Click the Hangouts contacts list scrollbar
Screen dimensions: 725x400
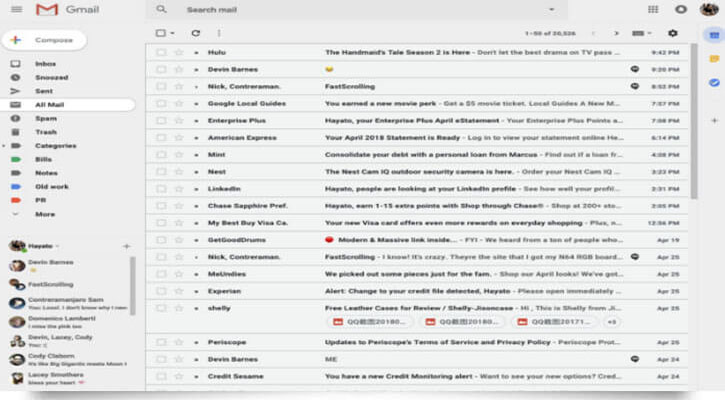pos(133,286)
